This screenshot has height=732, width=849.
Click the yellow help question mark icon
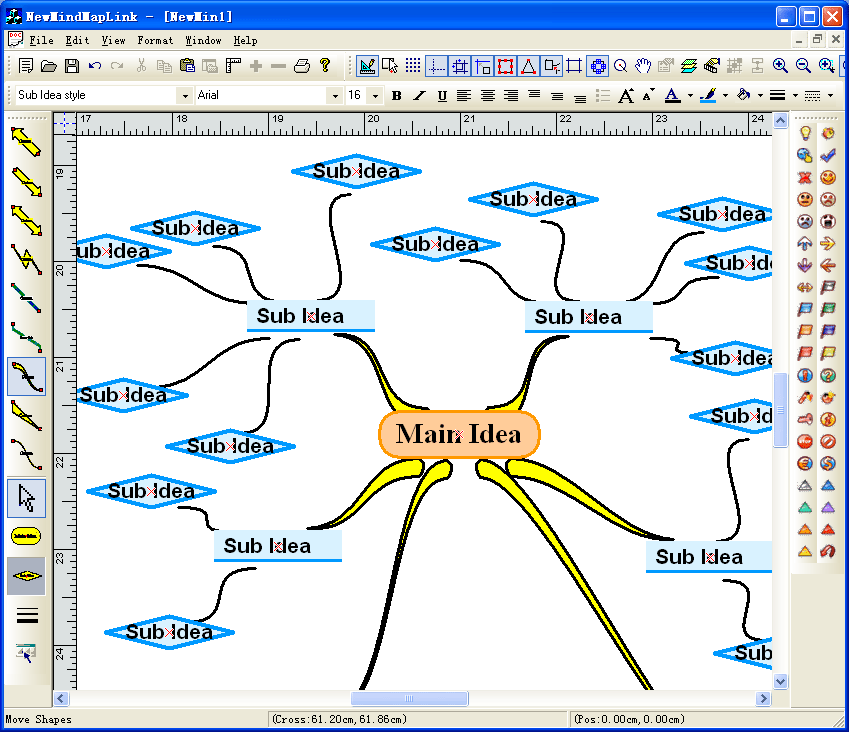tap(325, 66)
